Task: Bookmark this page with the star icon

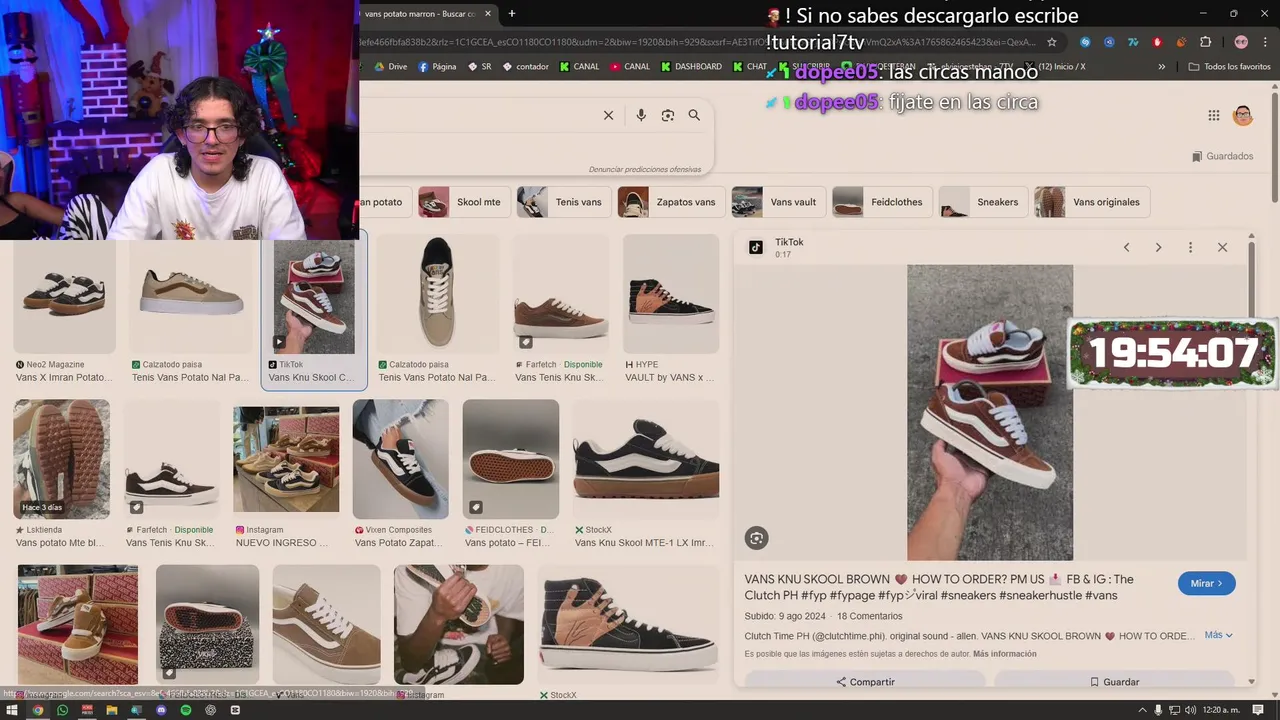Action: tap(1052, 42)
